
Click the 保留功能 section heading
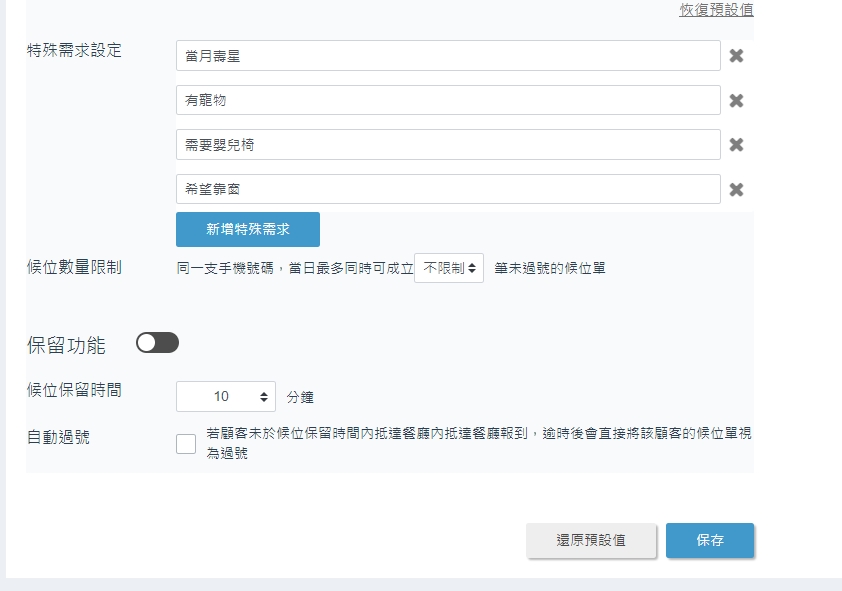pos(66,346)
